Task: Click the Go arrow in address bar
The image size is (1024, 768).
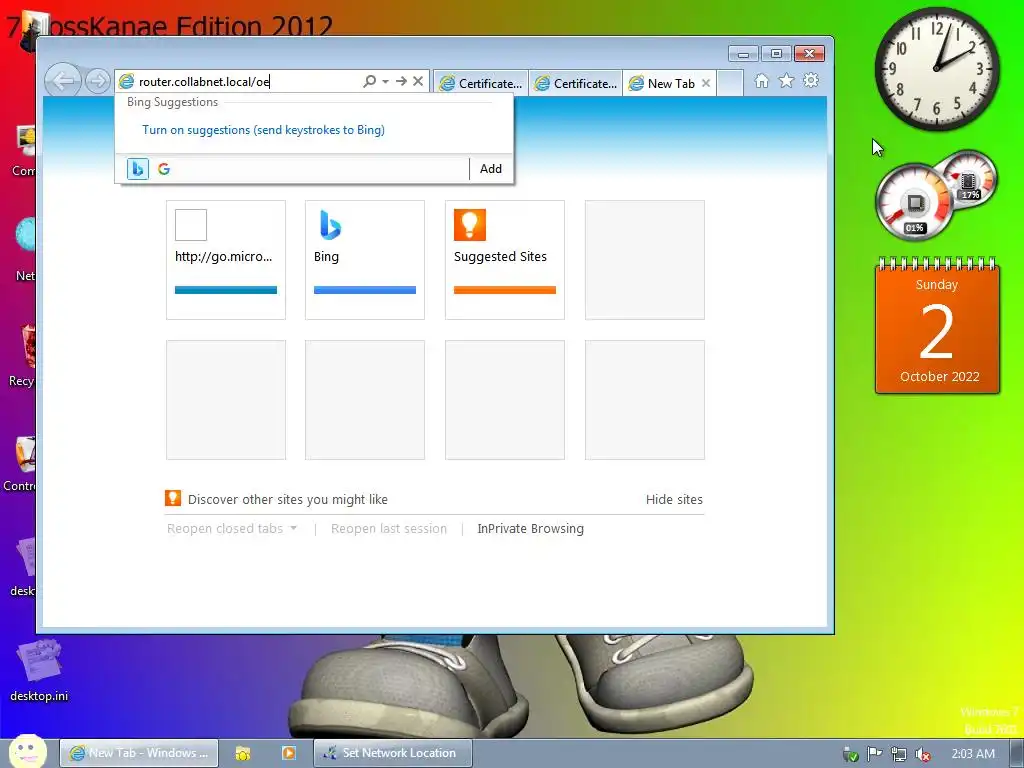Action: pyautogui.click(x=401, y=81)
